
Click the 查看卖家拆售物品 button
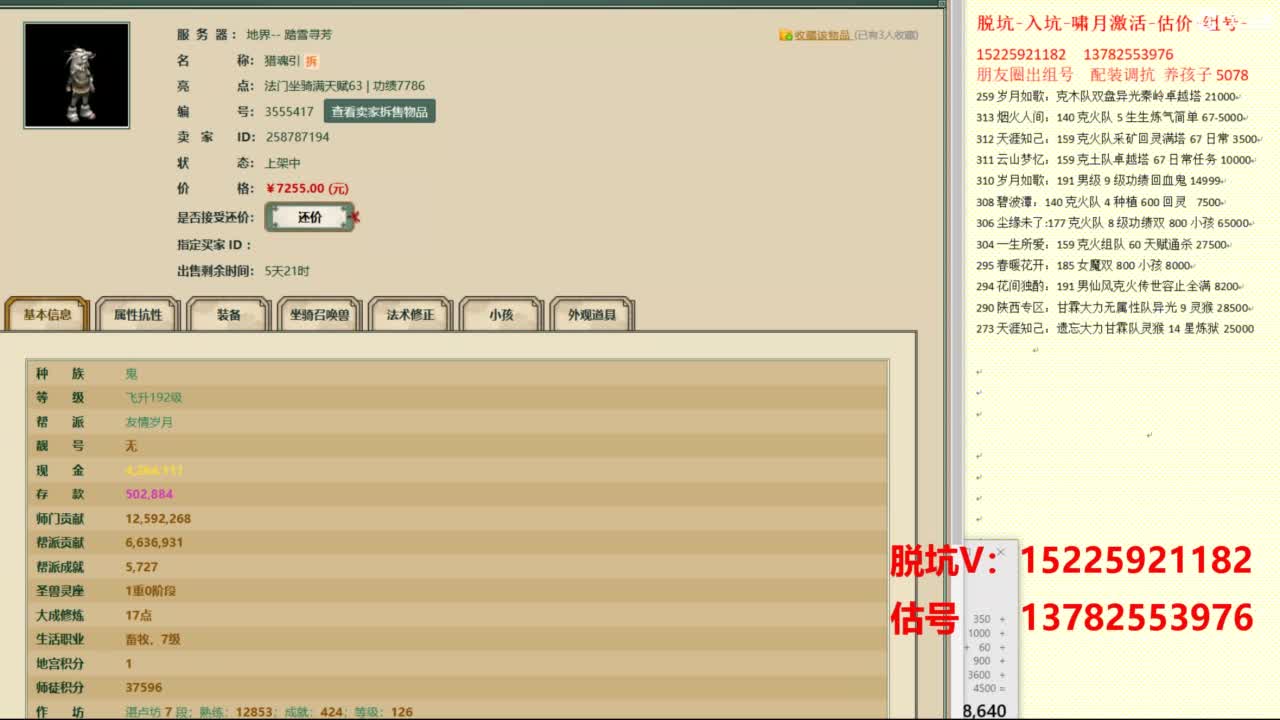click(x=380, y=112)
